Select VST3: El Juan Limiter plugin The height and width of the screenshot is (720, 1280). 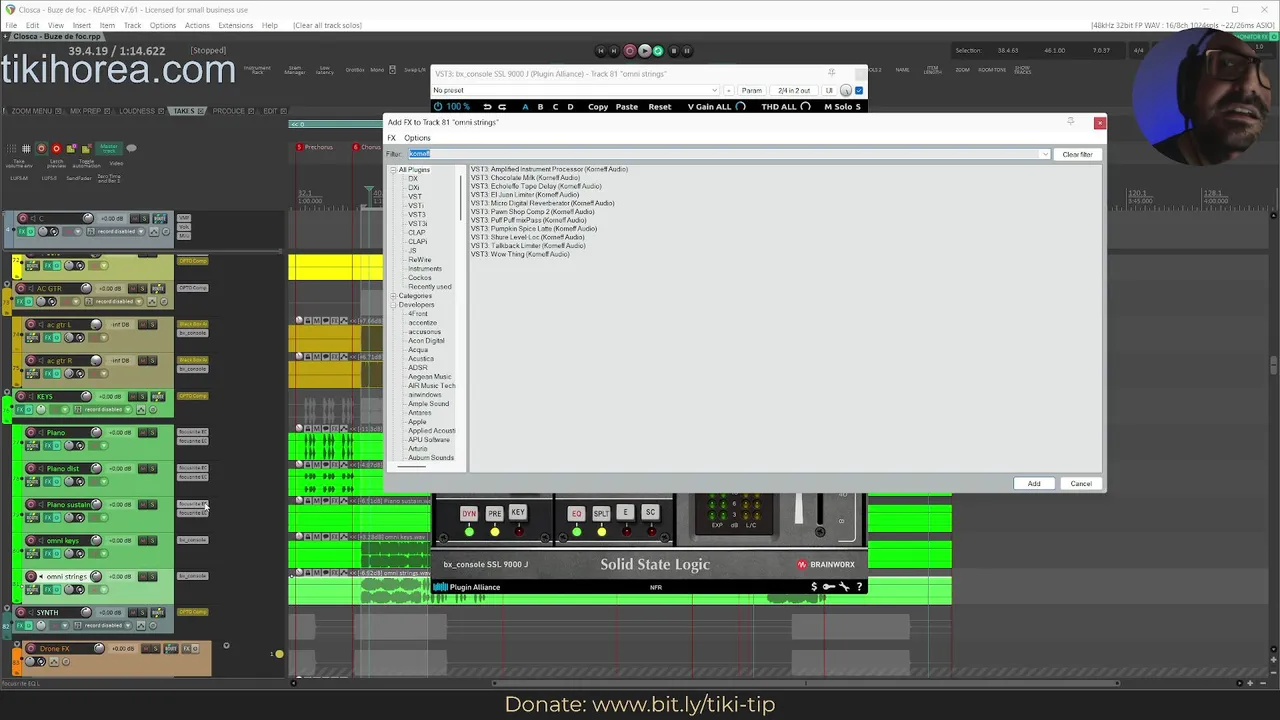pos(525,195)
